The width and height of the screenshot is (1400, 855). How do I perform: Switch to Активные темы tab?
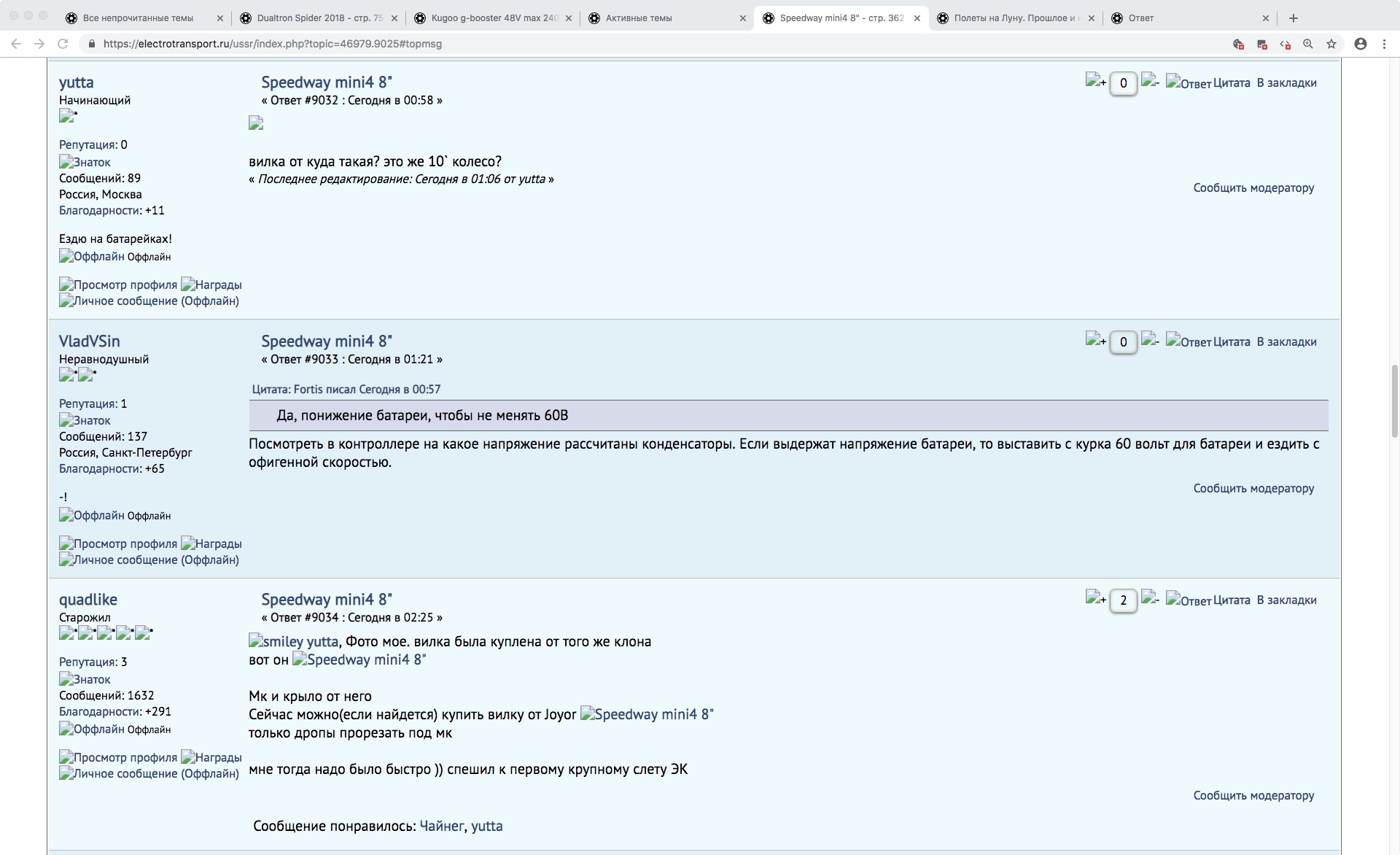tap(639, 18)
